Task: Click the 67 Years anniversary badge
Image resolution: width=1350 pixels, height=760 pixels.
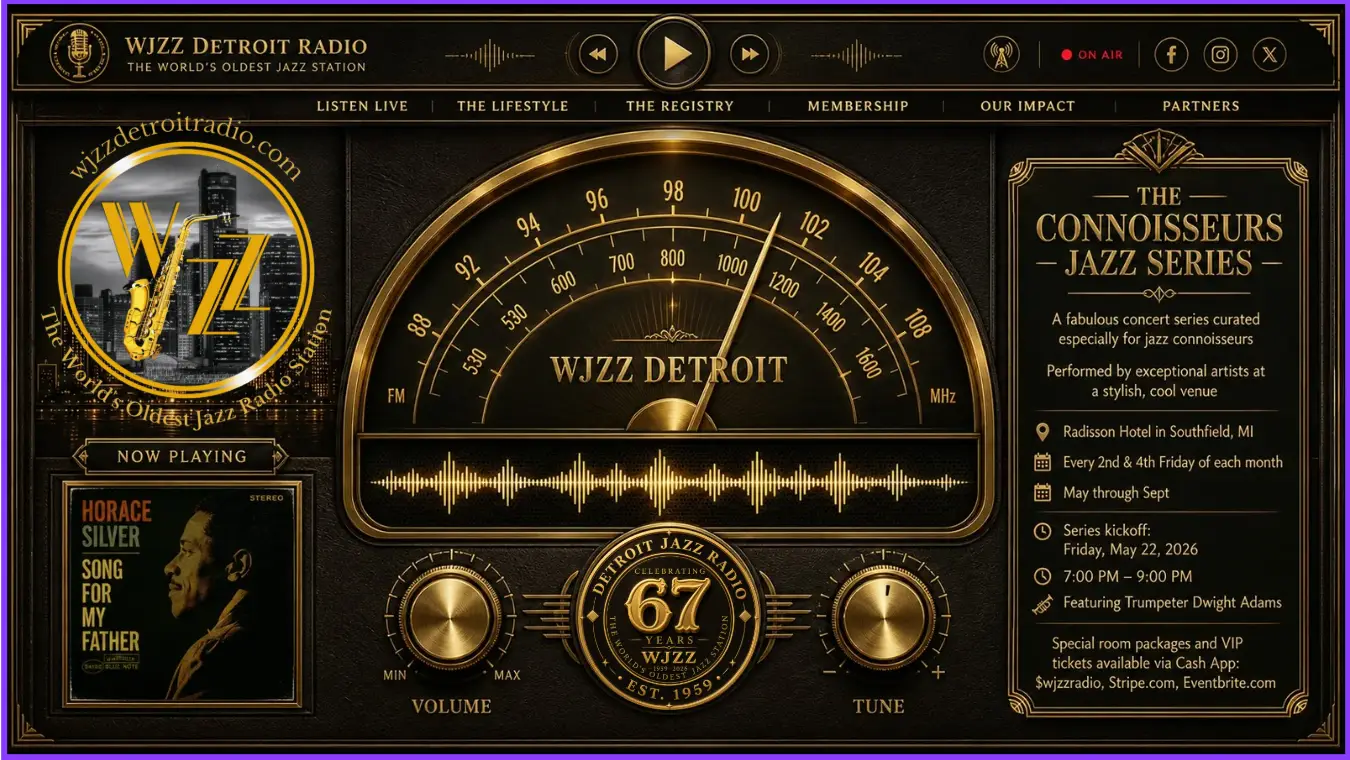Action: 668,616
